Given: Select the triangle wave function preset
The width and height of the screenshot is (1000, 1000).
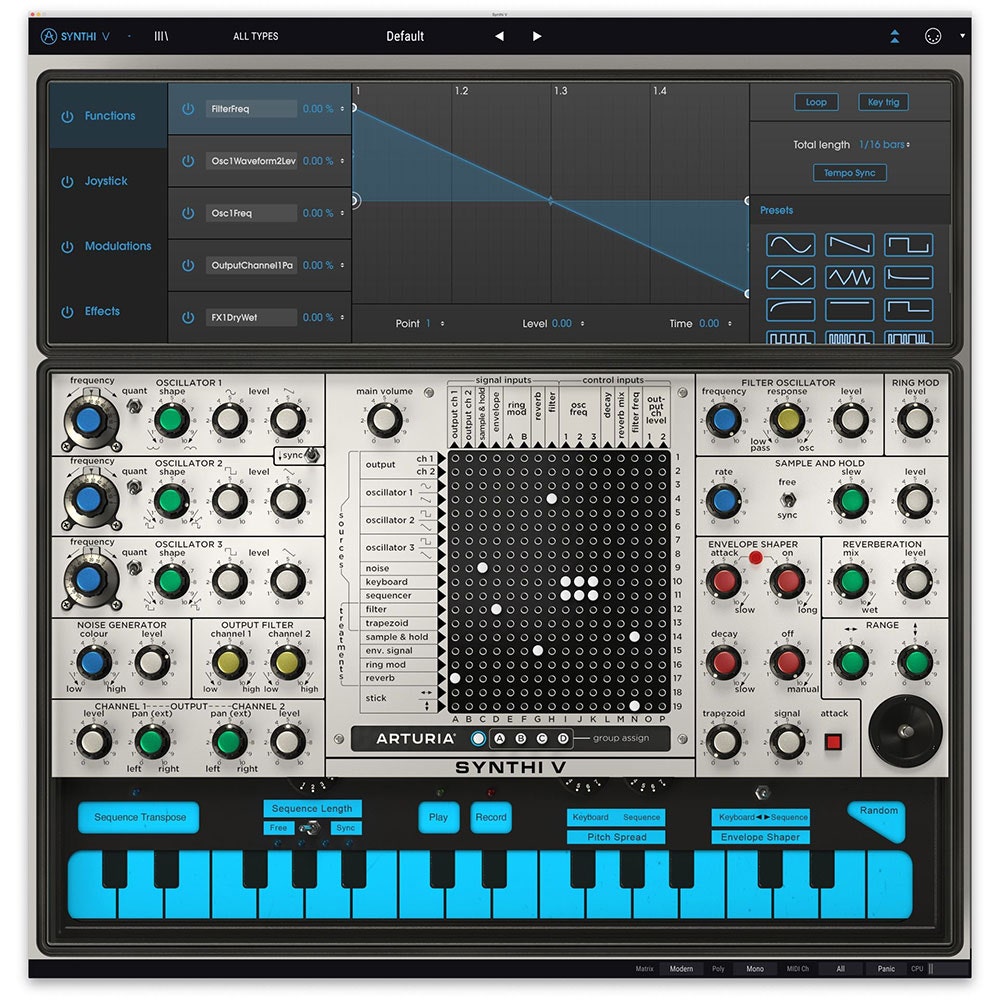Looking at the screenshot, I should (x=790, y=277).
